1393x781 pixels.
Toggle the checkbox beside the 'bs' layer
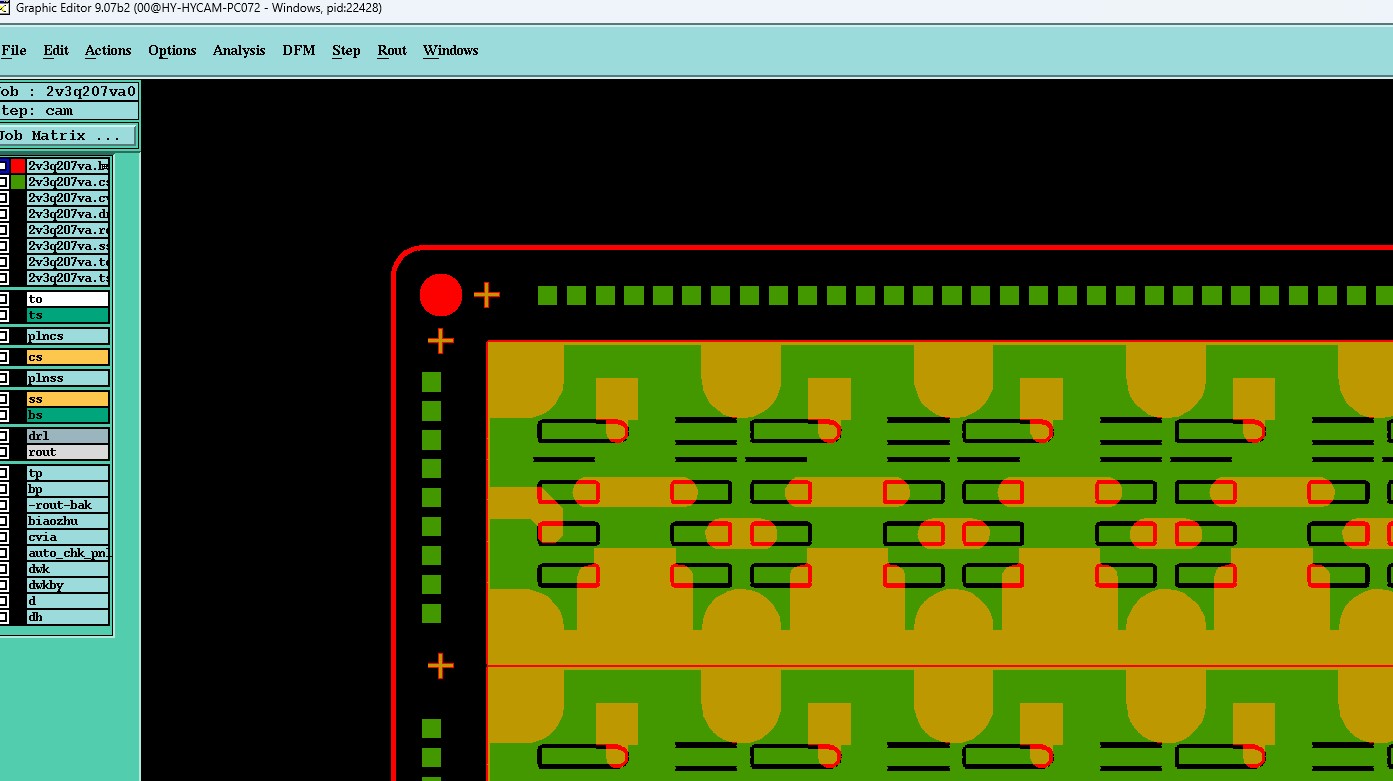(x=4, y=415)
